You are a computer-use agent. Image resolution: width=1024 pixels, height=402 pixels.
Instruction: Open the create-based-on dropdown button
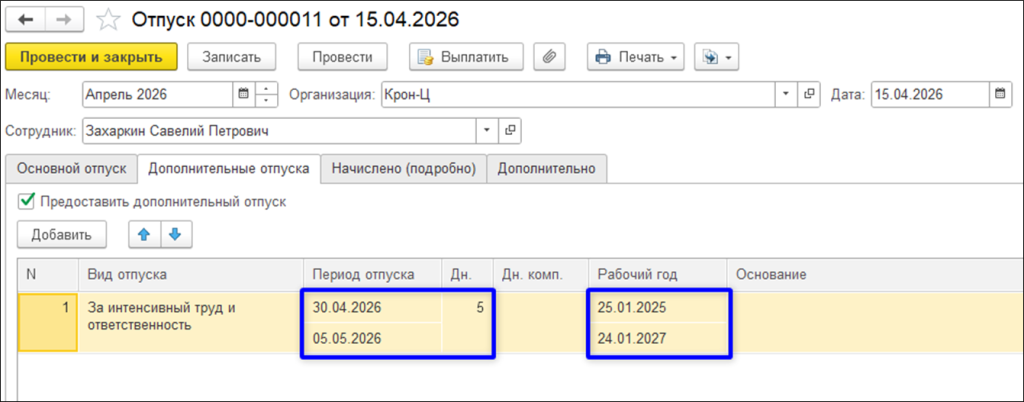(716, 57)
